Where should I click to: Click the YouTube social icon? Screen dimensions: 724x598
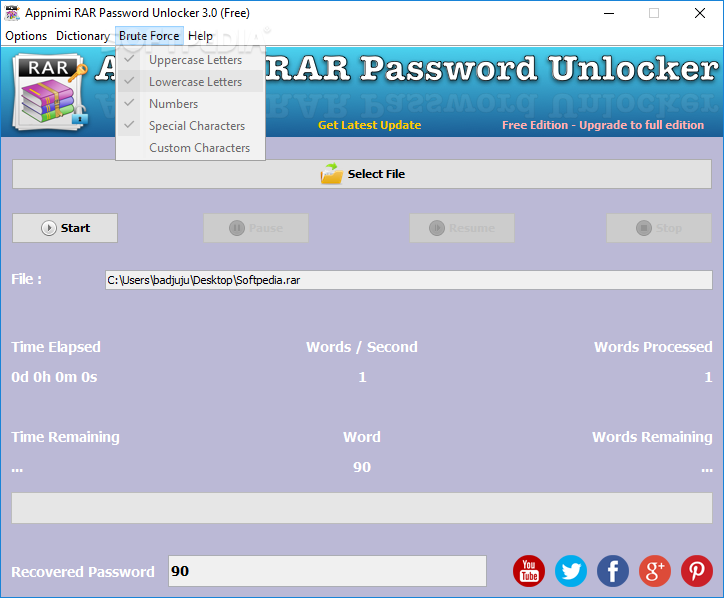[x=529, y=571]
